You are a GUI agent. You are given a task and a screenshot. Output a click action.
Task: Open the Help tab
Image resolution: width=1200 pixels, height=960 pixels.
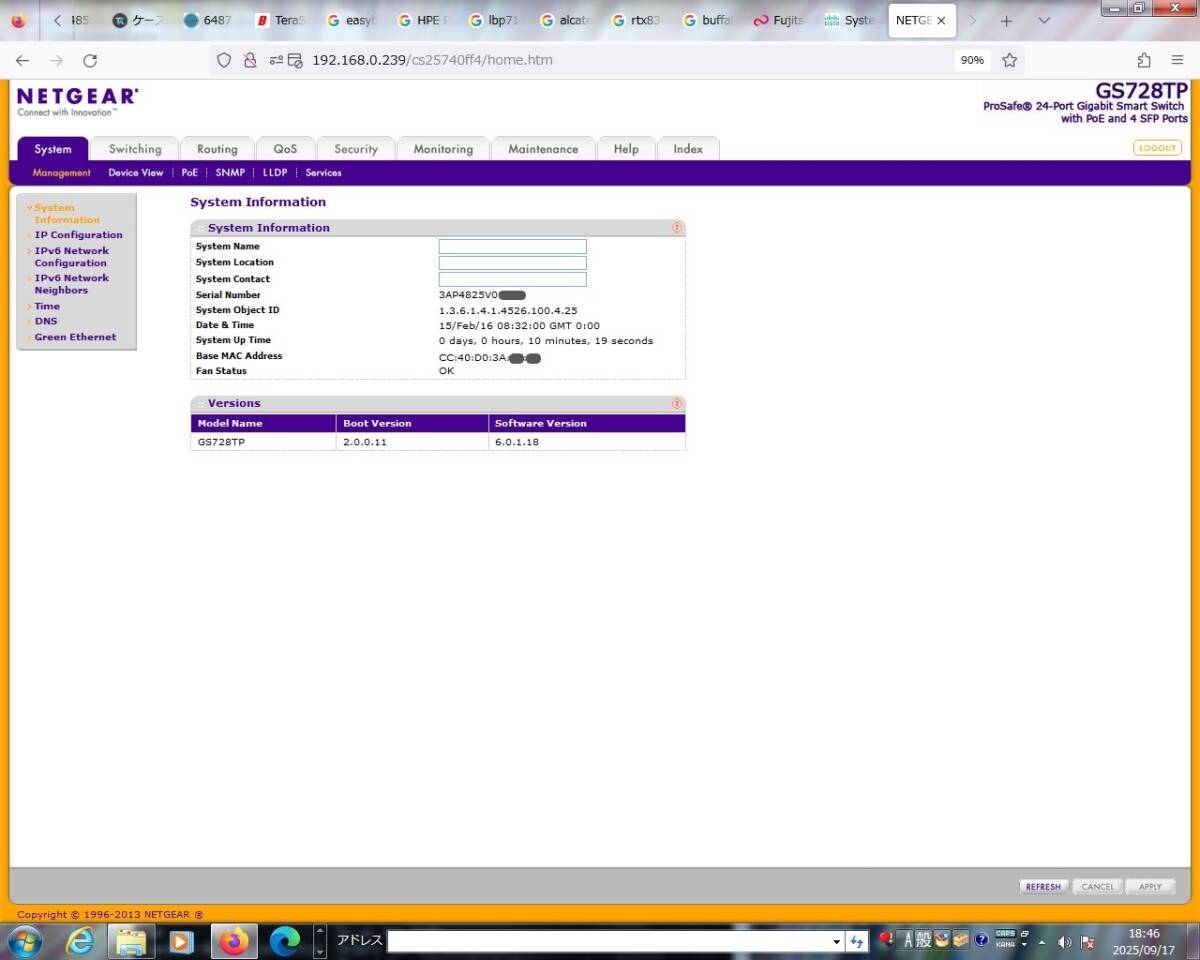(x=626, y=149)
